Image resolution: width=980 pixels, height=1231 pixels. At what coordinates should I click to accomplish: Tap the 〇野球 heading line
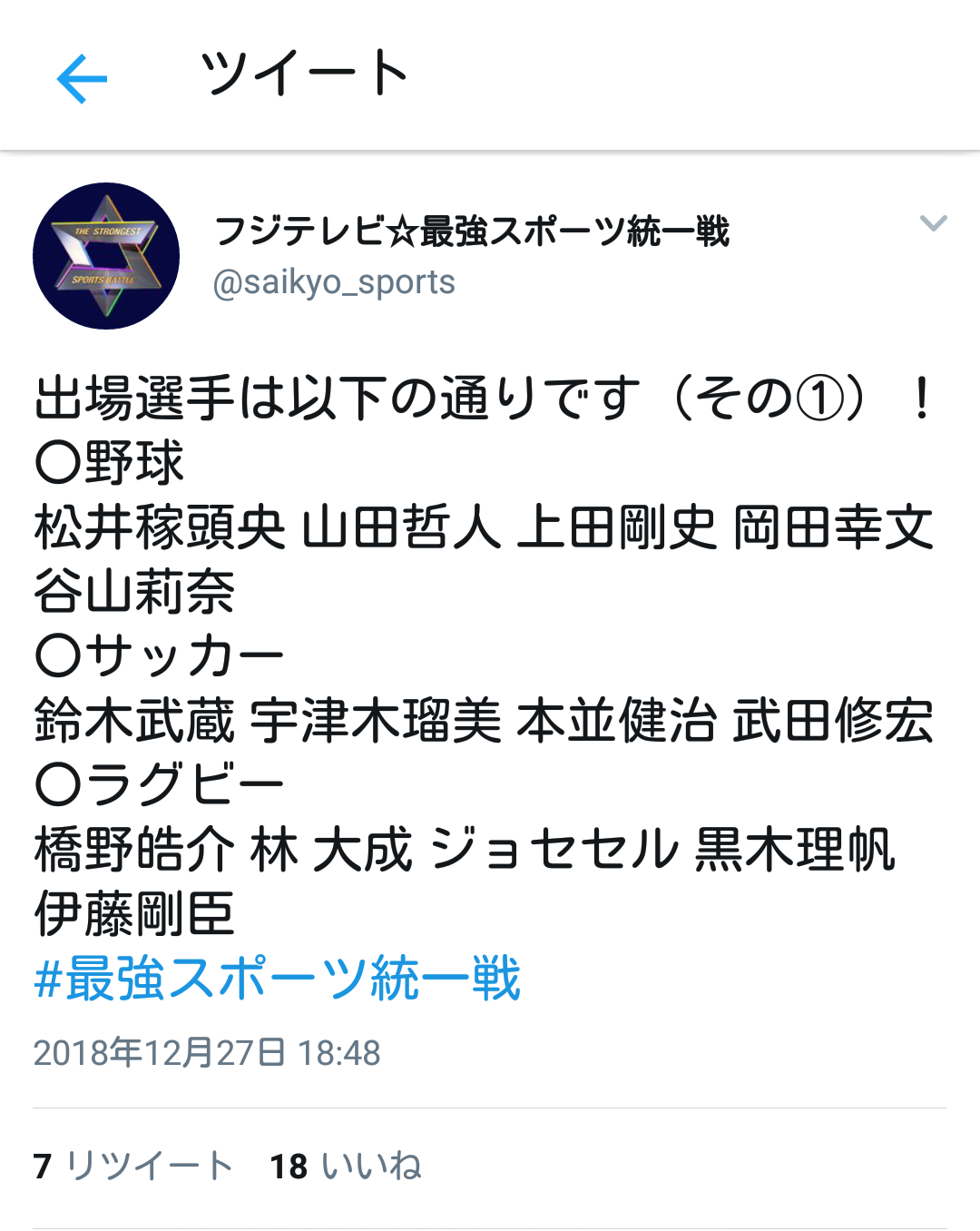(109, 463)
